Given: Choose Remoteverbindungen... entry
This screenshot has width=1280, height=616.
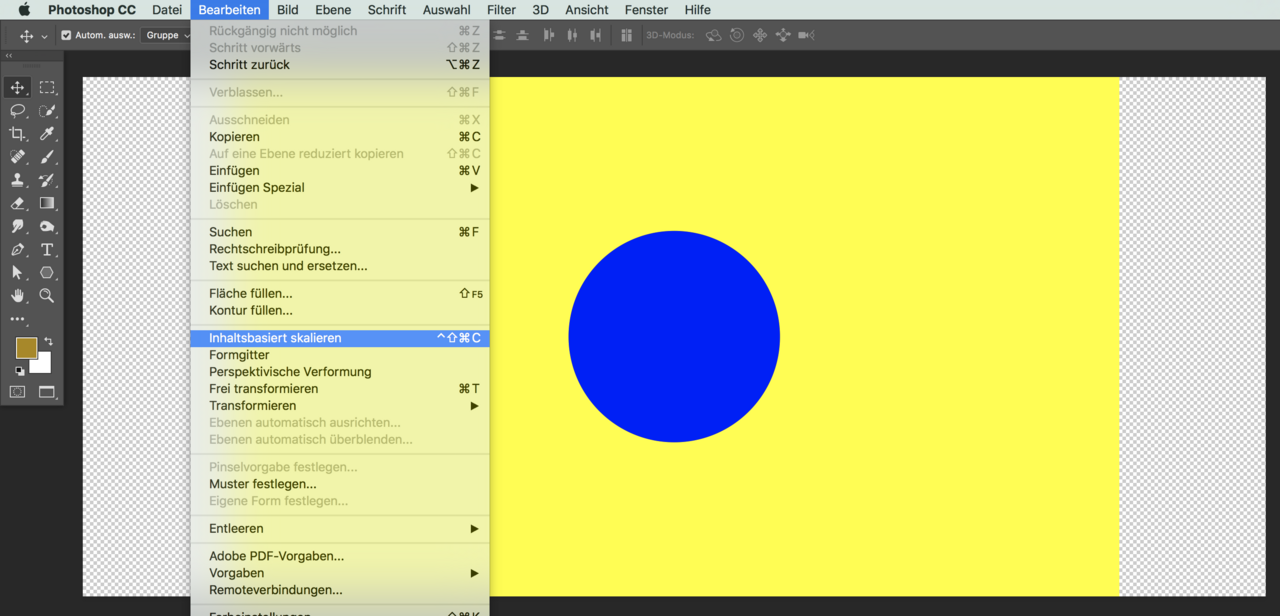Looking at the screenshot, I should [340, 590].
